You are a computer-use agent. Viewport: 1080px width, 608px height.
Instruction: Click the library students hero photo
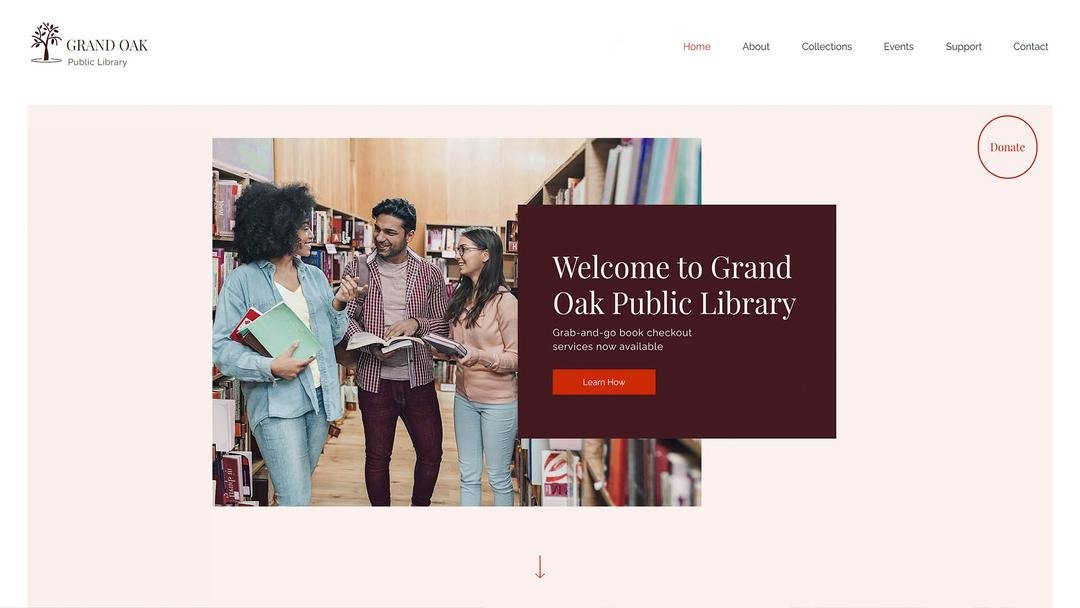point(365,322)
